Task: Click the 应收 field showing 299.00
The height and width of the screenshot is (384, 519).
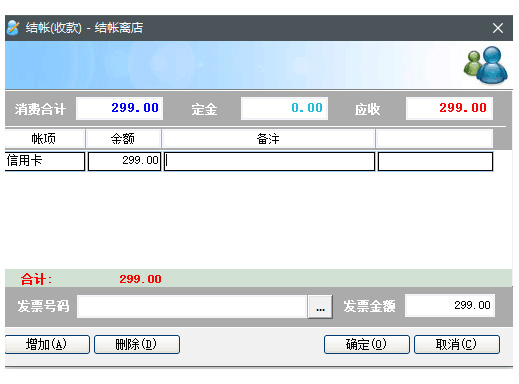Action: [449, 108]
